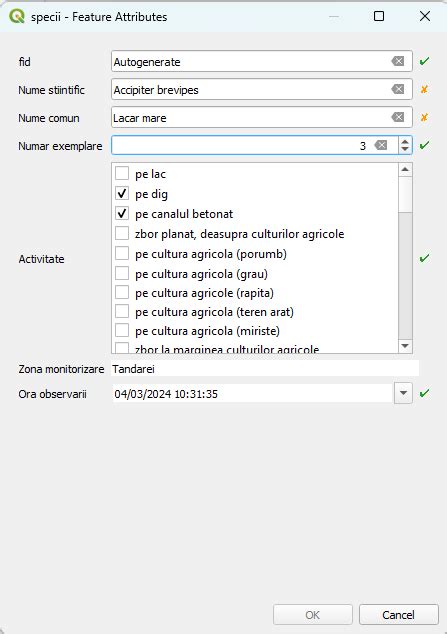Maximize the Feature Attributes dialog

(x=379, y=16)
